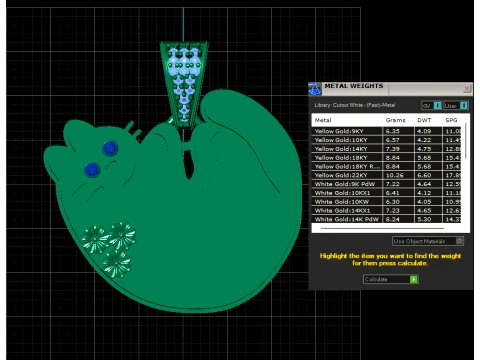This screenshot has width=480, height=360.
Task: Select the White Gold:14K PdW row
Action: pos(387,219)
